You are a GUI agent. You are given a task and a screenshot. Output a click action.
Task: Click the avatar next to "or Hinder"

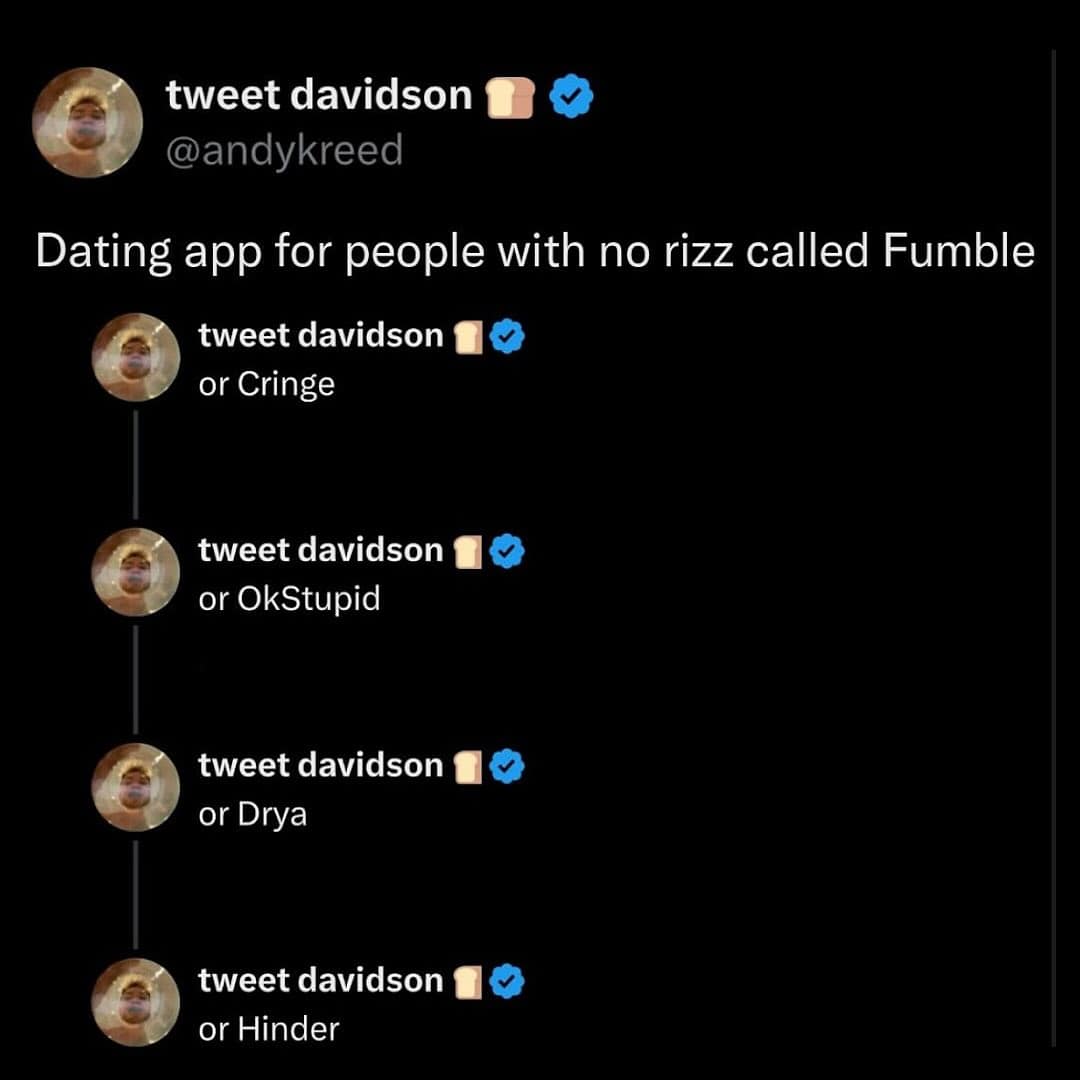coord(136,1002)
